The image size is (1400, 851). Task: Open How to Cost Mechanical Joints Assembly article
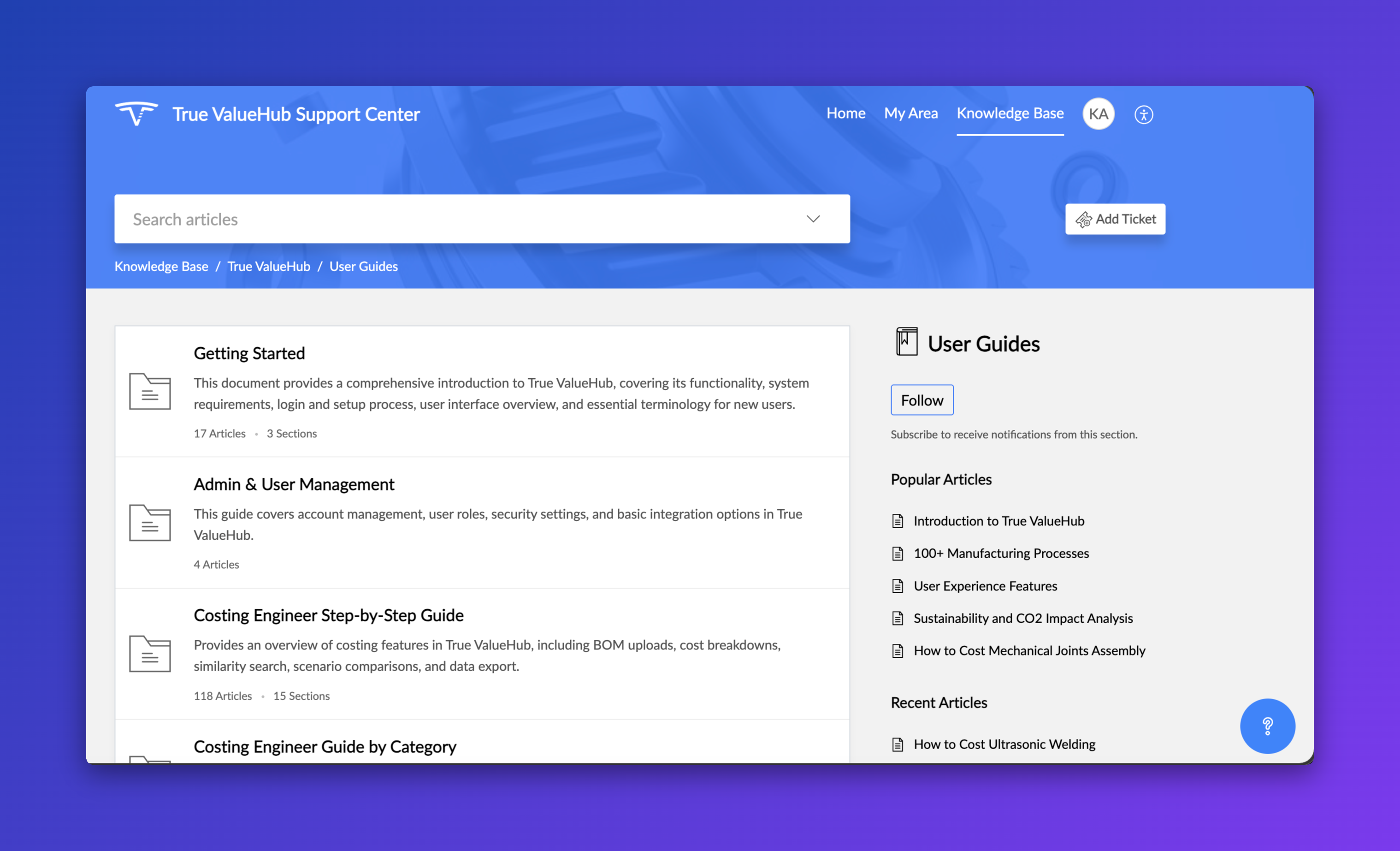1029,650
